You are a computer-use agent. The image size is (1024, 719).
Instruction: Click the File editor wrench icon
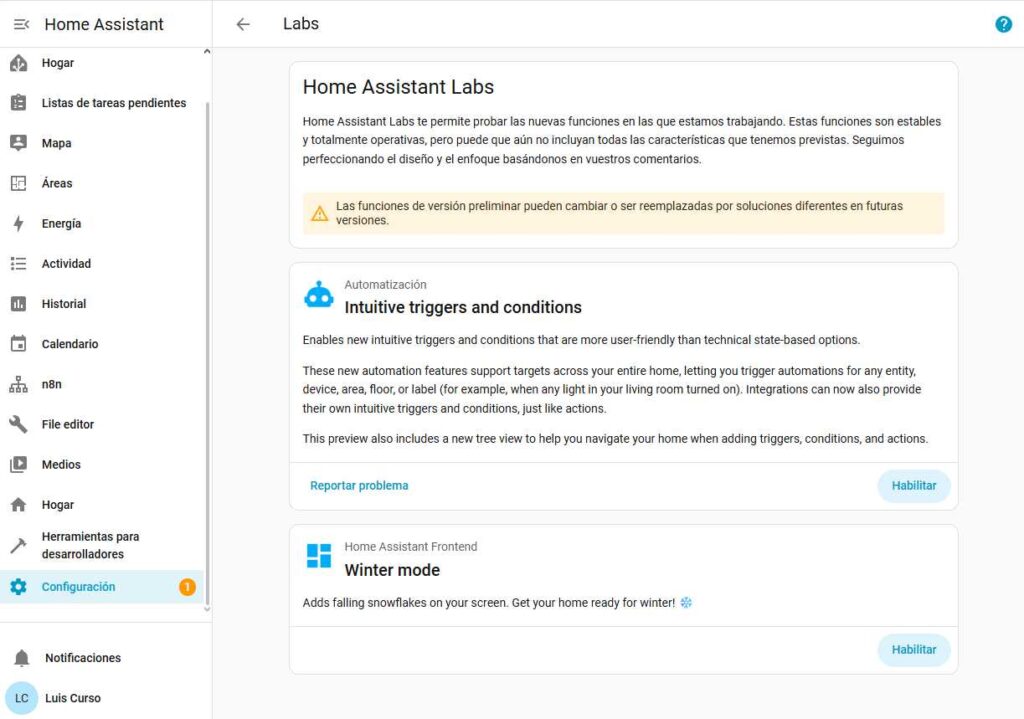(18, 424)
